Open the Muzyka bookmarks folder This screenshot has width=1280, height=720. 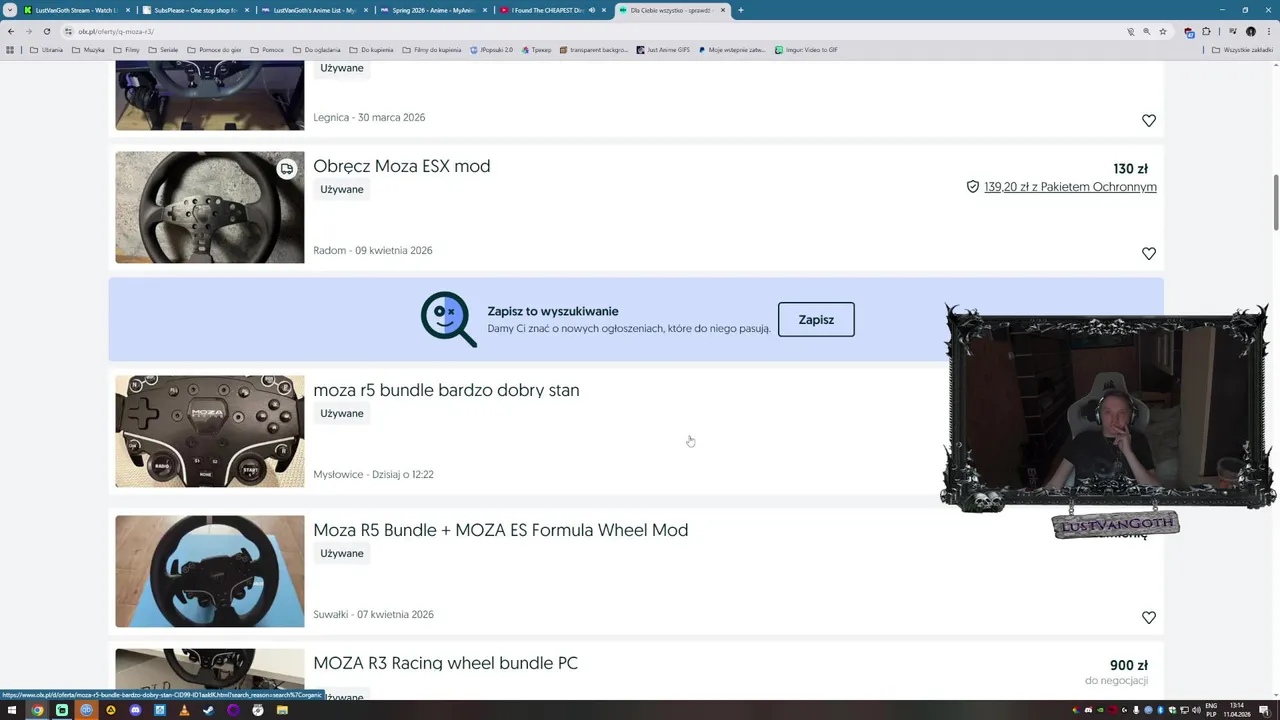pos(88,50)
